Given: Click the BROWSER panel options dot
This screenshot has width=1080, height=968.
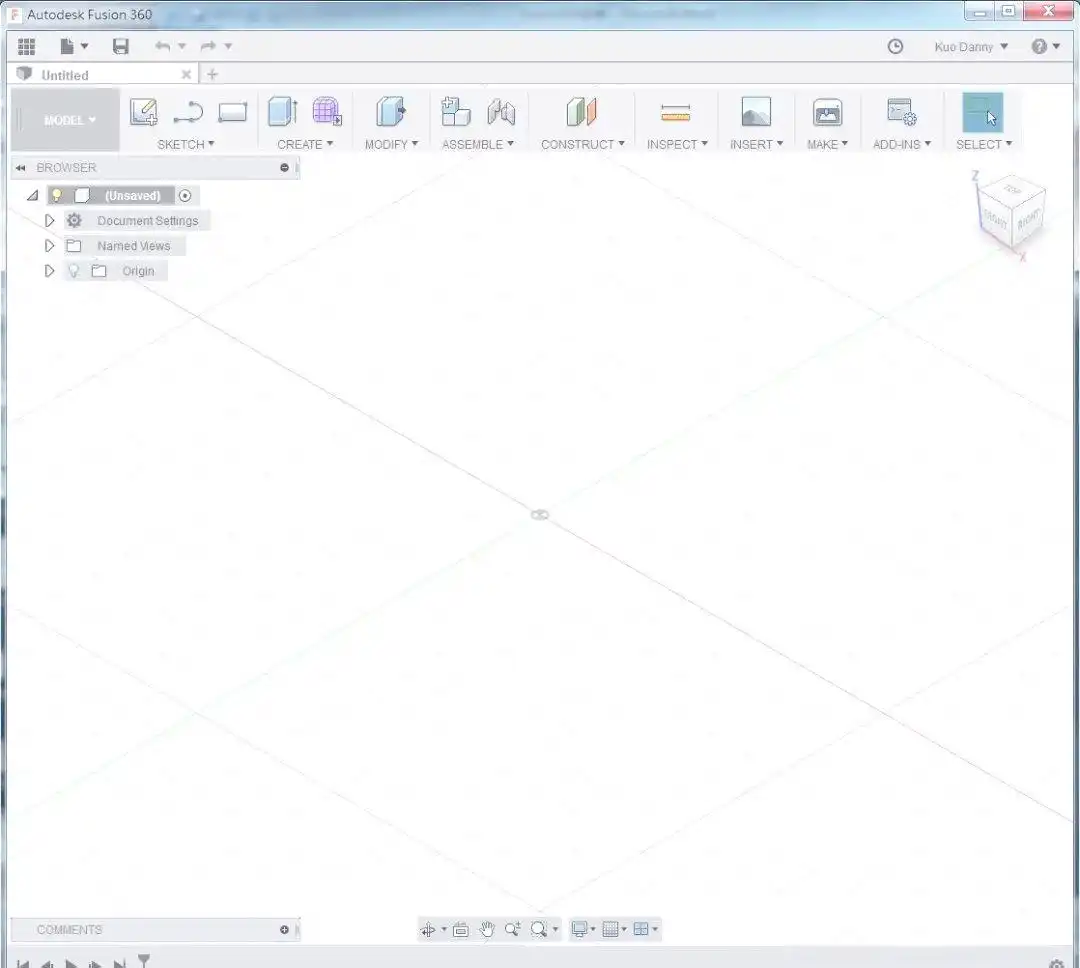Looking at the screenshot, I should coord(284,167).
